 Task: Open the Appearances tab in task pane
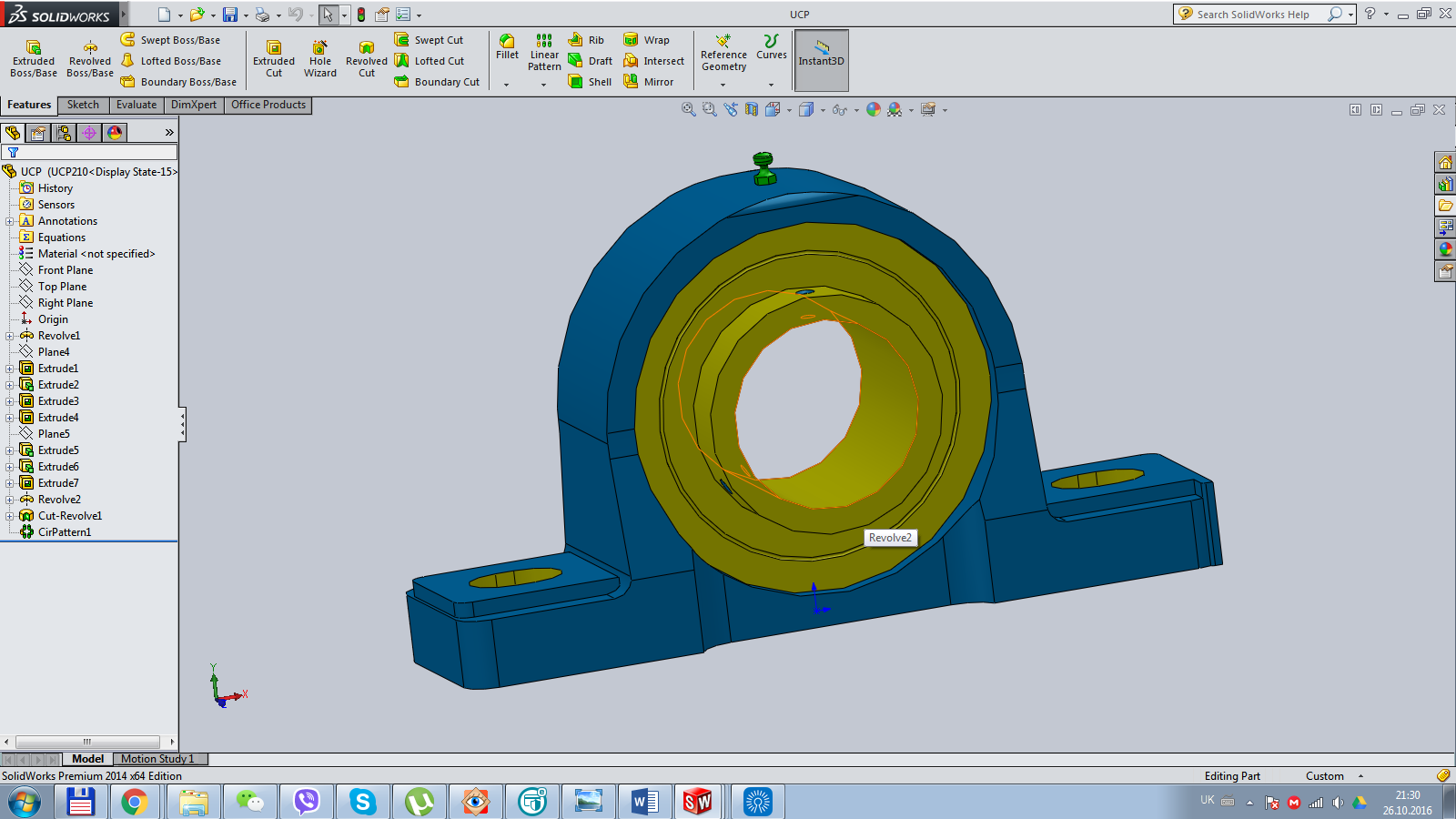pyautogui.click(x=1445, y=249)
